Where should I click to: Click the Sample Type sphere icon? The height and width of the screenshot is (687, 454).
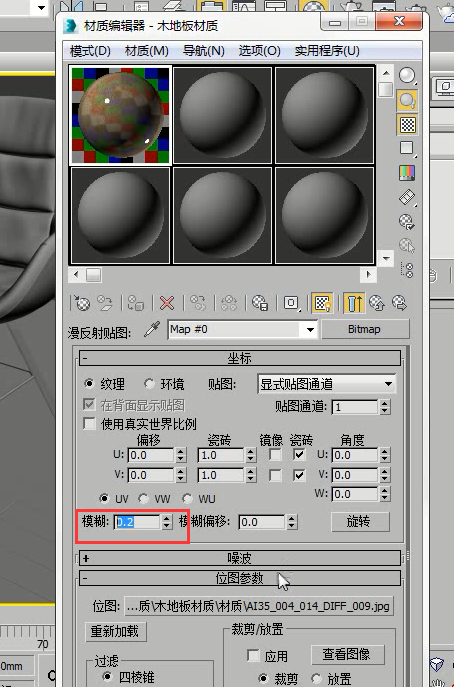point(407,76)
